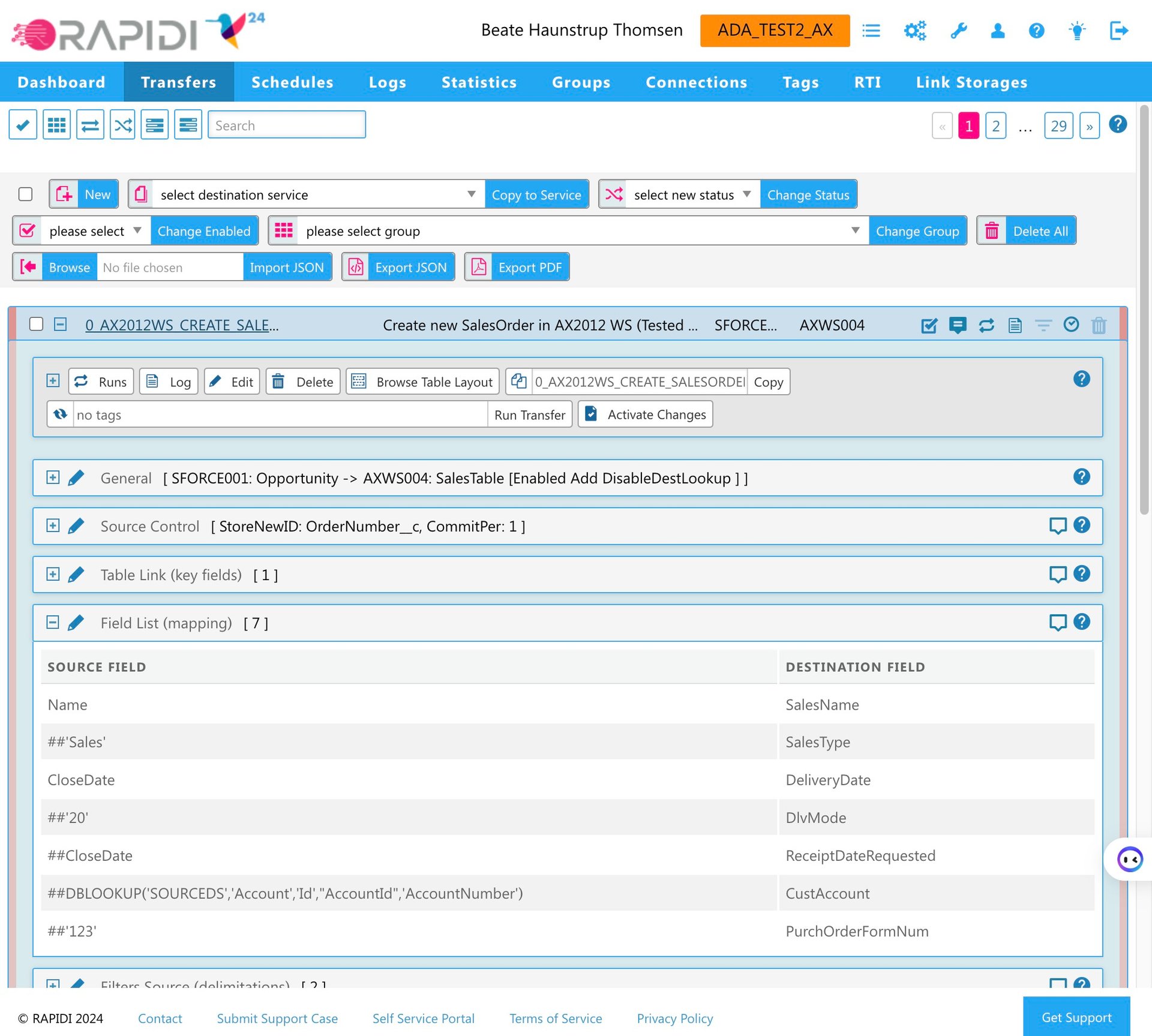This screenshot has height=1036, width=1152.
Task: Click the comment bubble icon for Source Control
Action: click(1057, 525)
